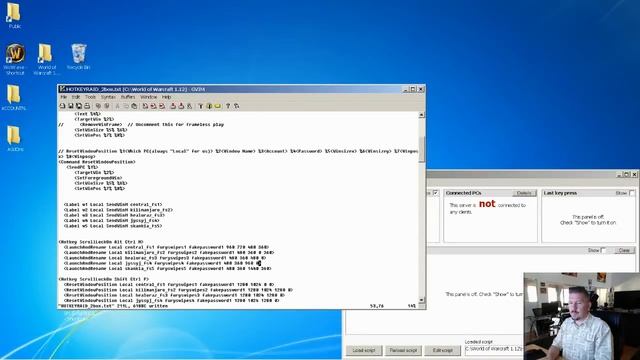
Task: Open the Window menu in GVIM
Action: [149, 97]
